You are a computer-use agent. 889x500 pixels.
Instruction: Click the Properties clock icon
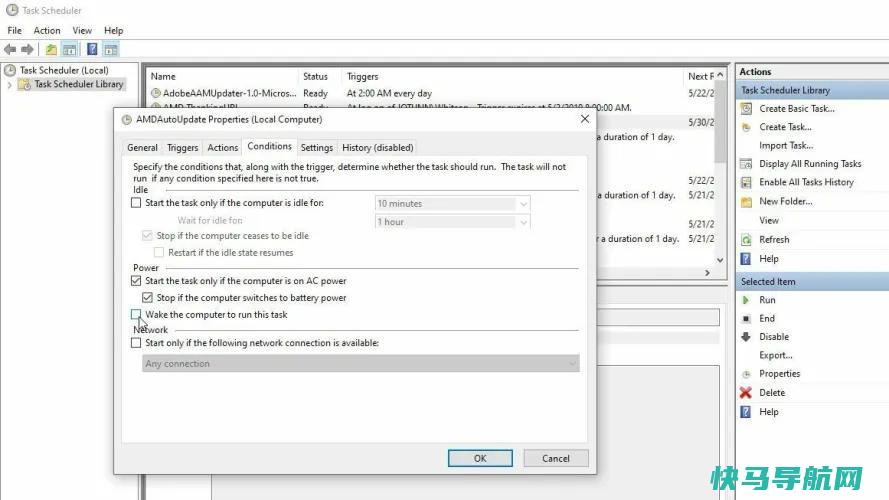pos(746,374)
